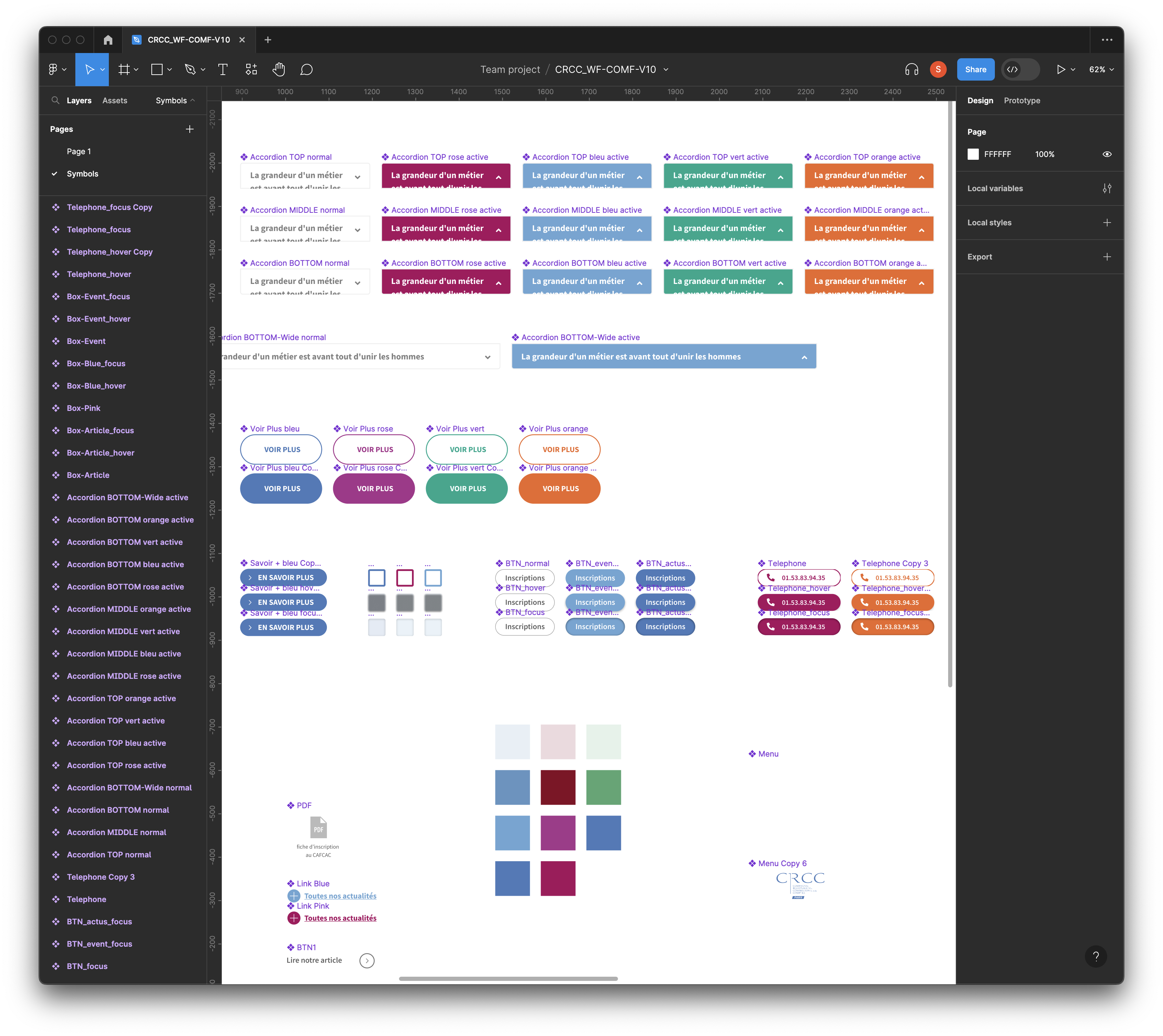Viewport: 1163px width, 1036px height.
Task: Switch to the Assets tab
Action: tap(114, 100)
